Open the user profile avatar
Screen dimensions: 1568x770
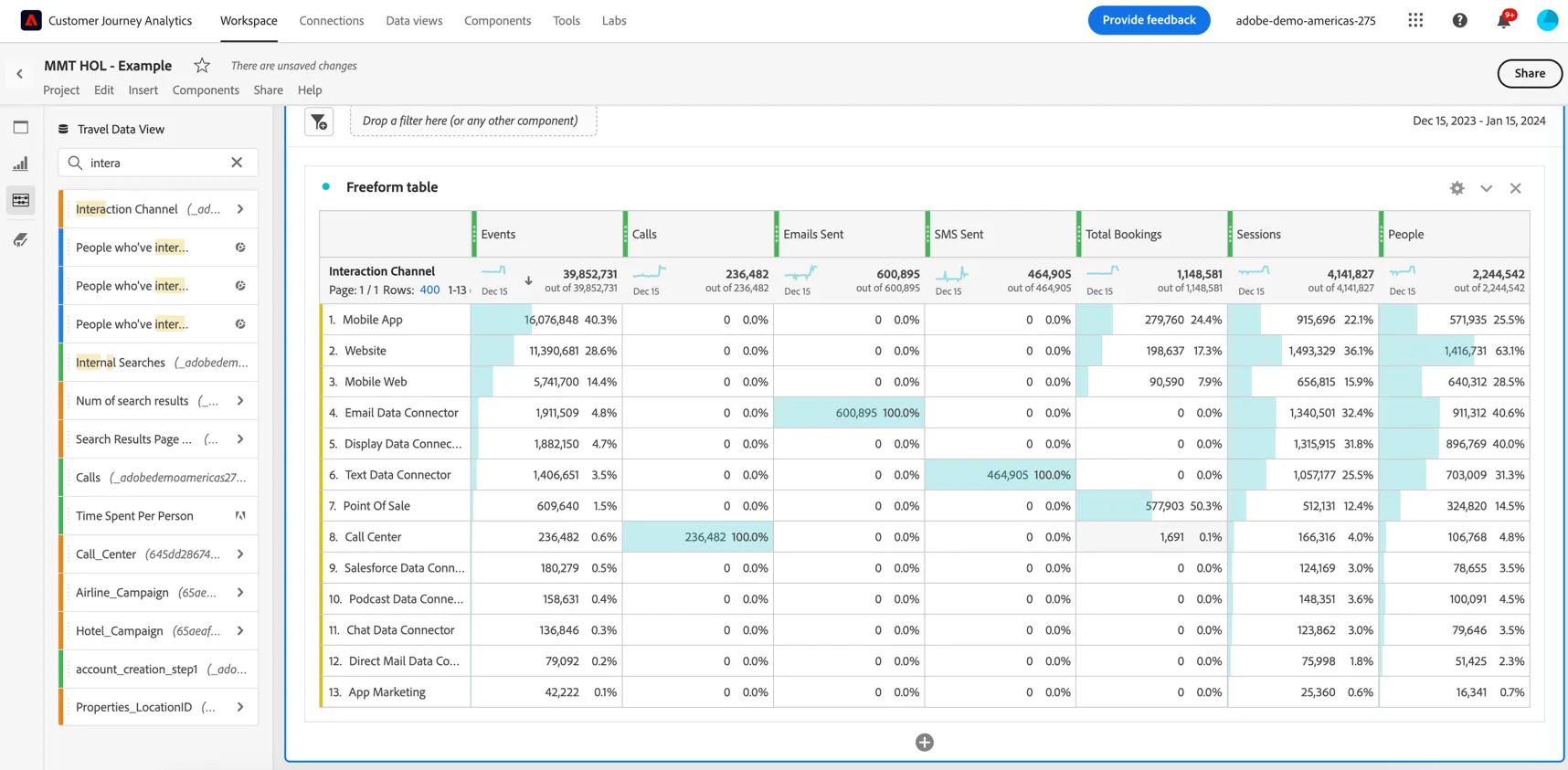1547,20
